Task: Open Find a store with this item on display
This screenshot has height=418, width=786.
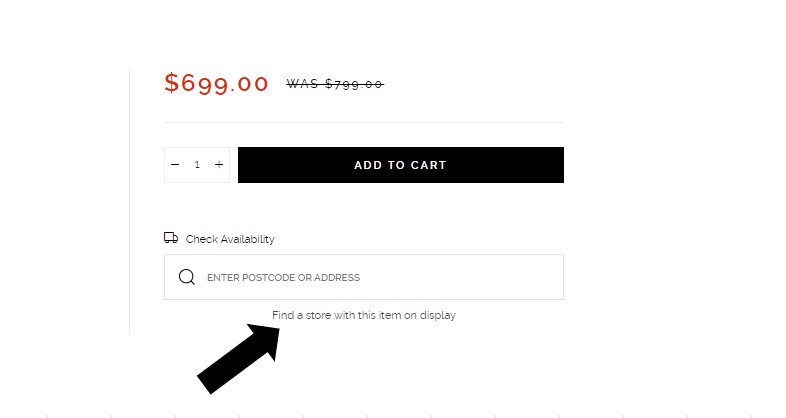Action: 364,315
